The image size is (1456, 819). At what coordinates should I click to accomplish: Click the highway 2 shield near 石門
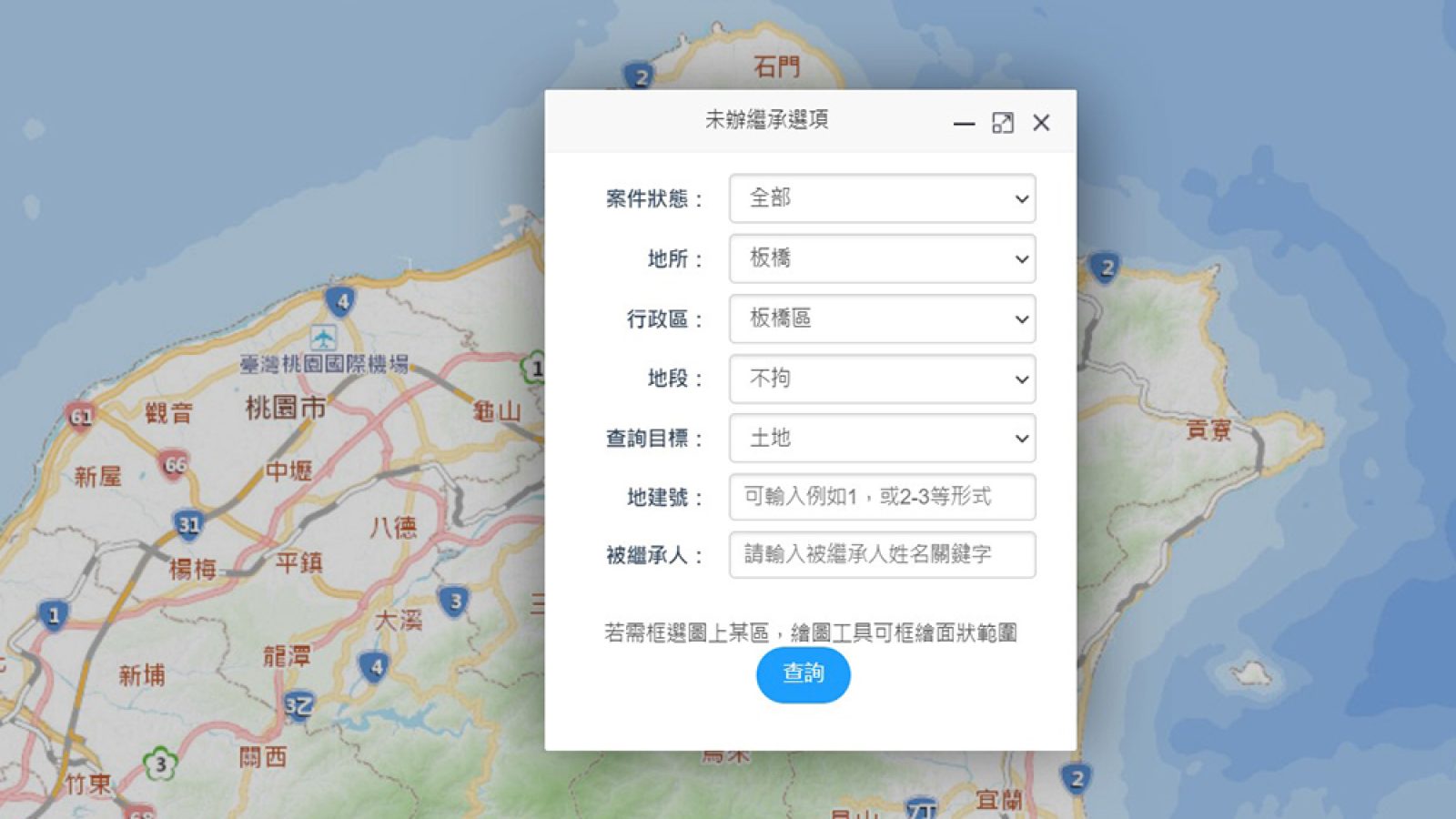pyautogui.click(x=641, y=77)
